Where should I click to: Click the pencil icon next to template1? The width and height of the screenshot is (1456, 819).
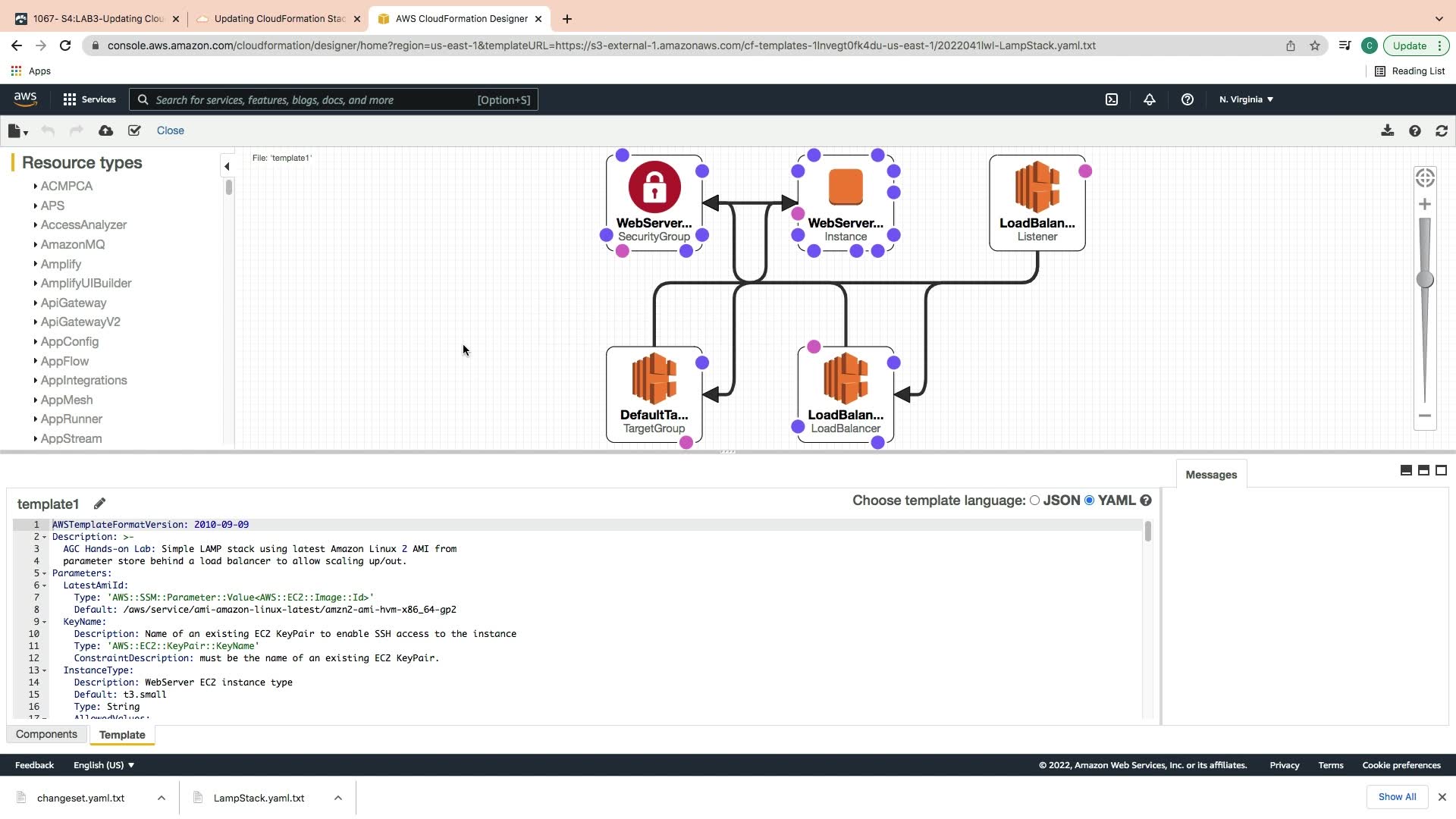(x=99, y=504)
